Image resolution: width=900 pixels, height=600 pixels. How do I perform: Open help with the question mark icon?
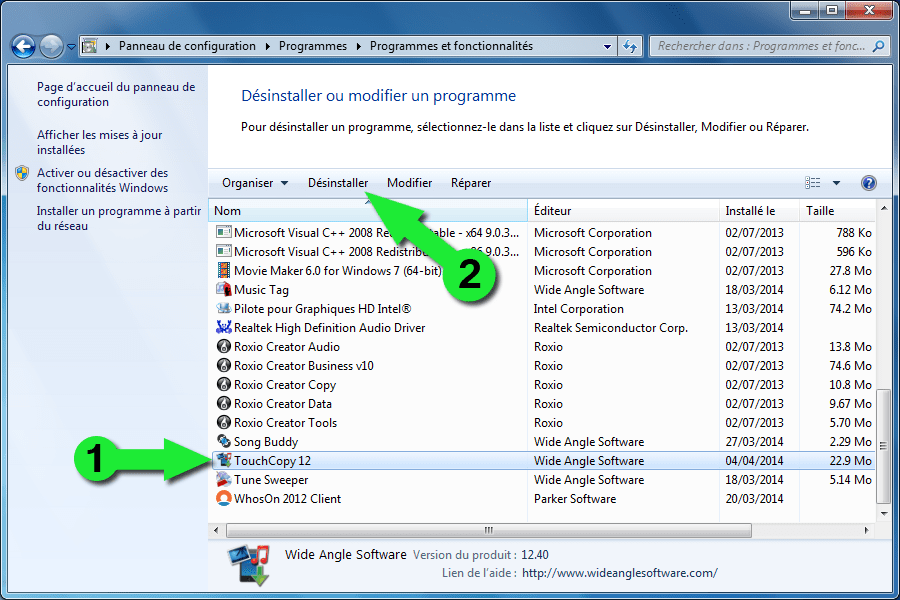point(868,183)
